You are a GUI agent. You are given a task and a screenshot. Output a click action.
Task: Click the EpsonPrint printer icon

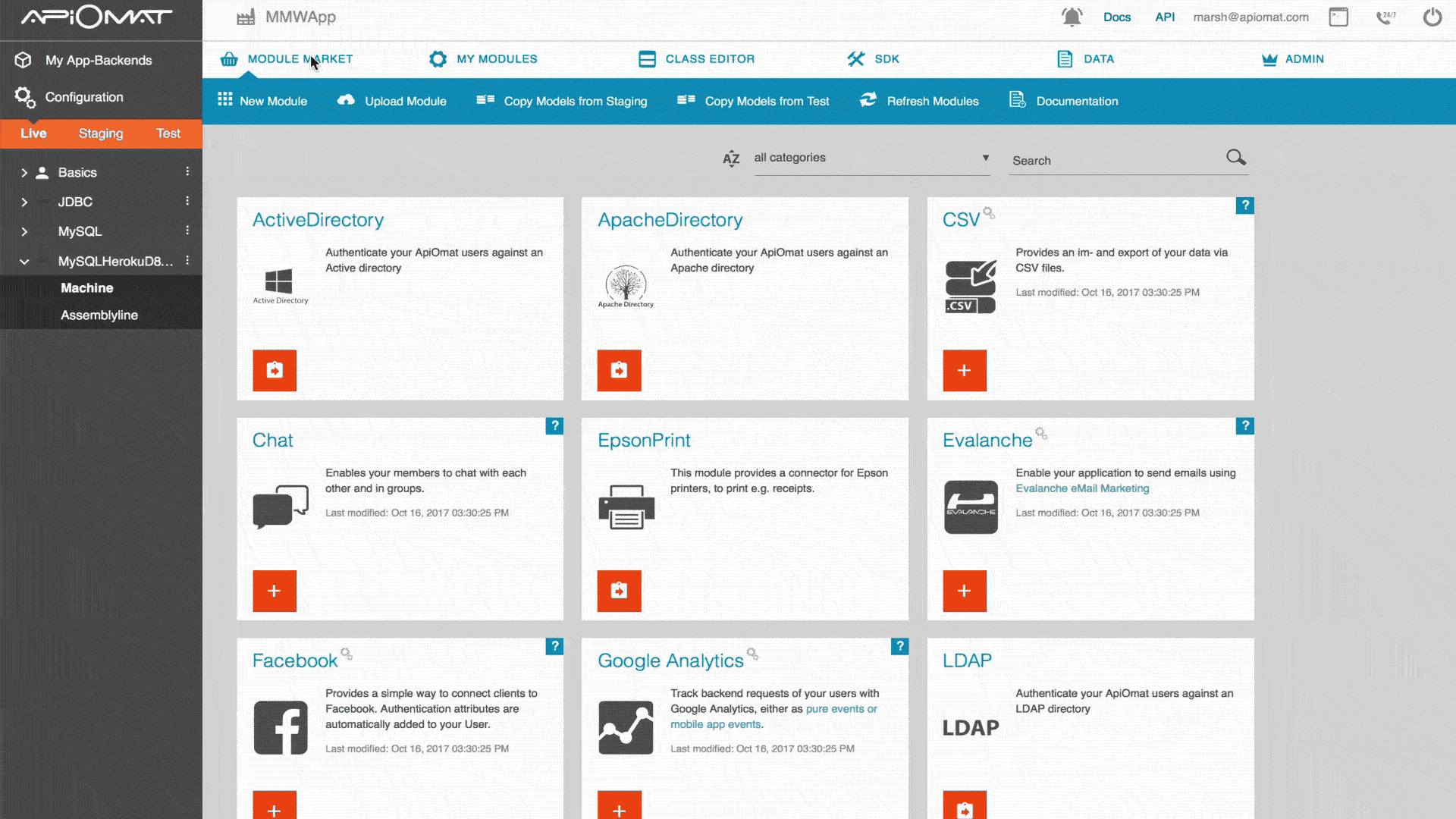(x=626, y=507)
